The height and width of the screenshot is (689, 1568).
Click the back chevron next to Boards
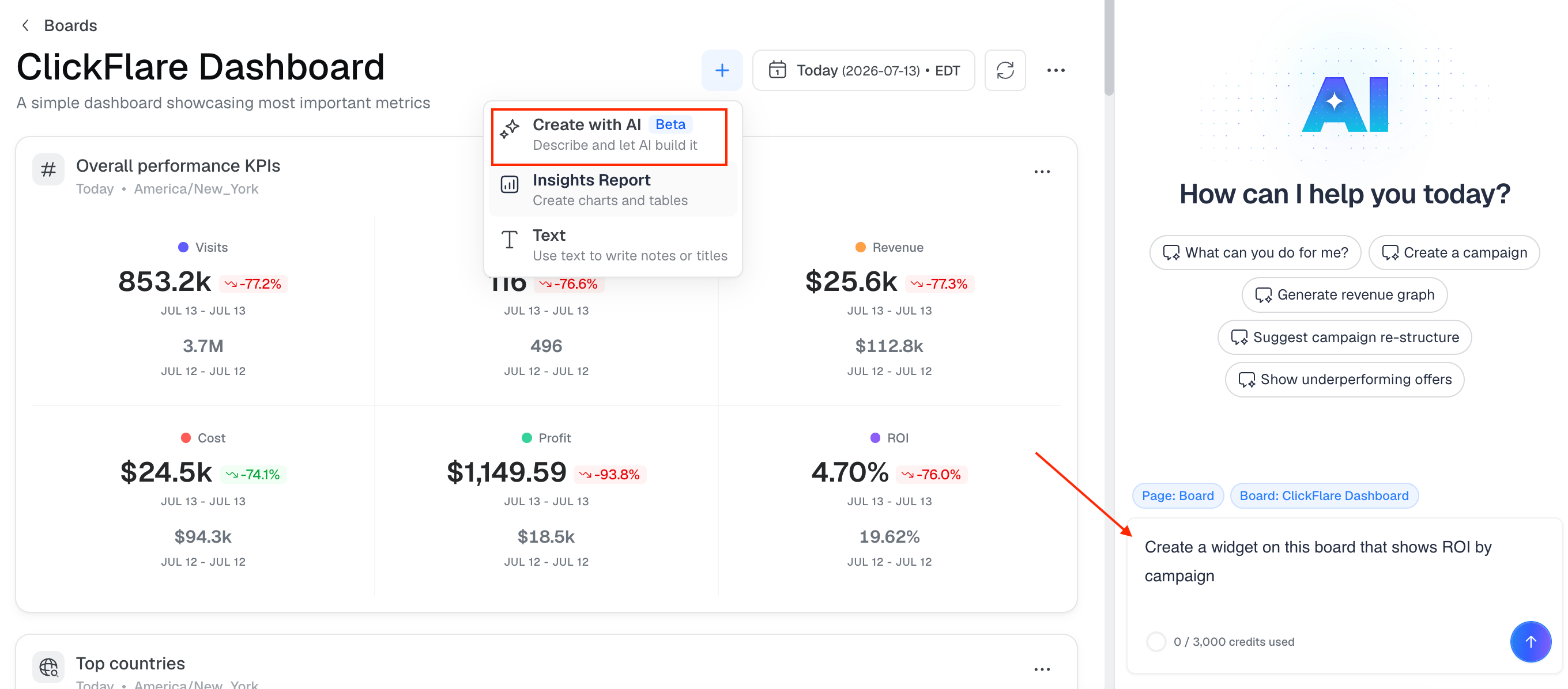(25, 25)
